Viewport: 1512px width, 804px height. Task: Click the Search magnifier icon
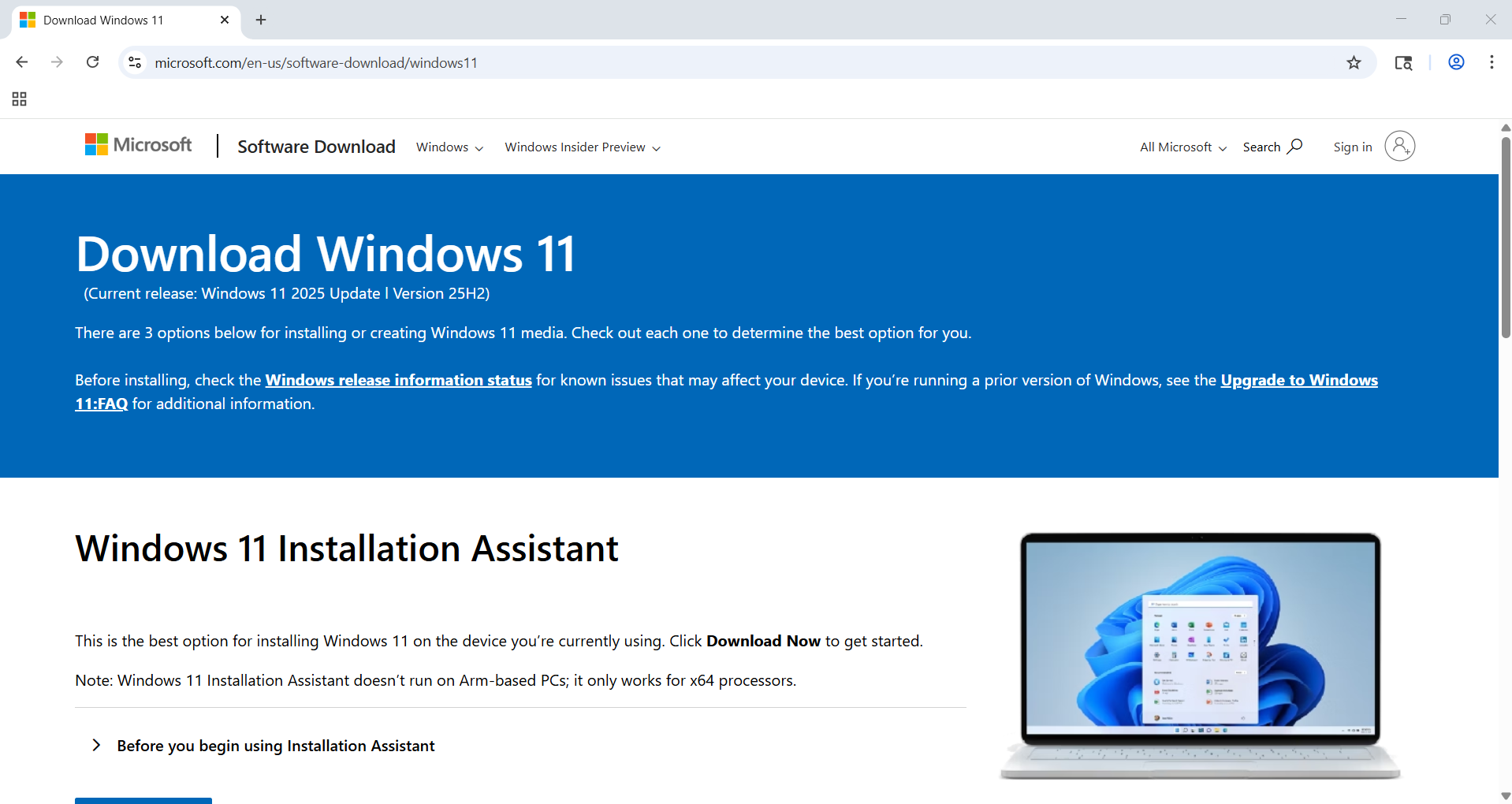tap(1294, 147)
